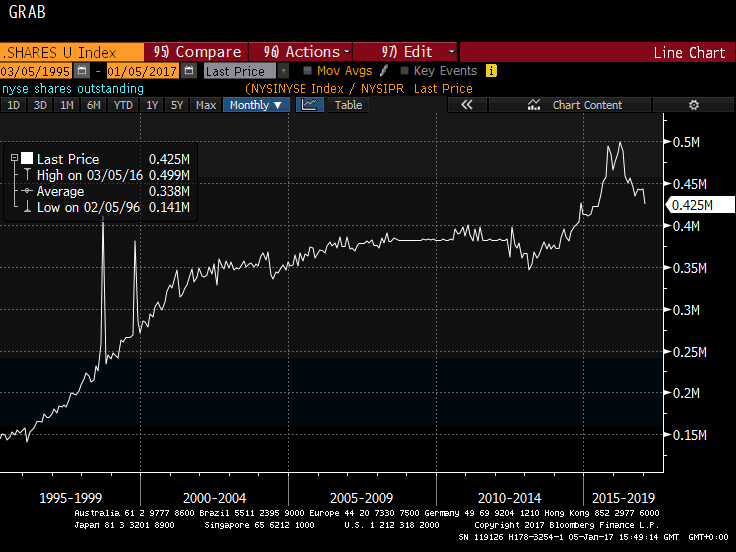This screenshot has width=736, height=552.
Task: Collapse panel with double-left arrow icon
Action: click(x=467, y=105)
